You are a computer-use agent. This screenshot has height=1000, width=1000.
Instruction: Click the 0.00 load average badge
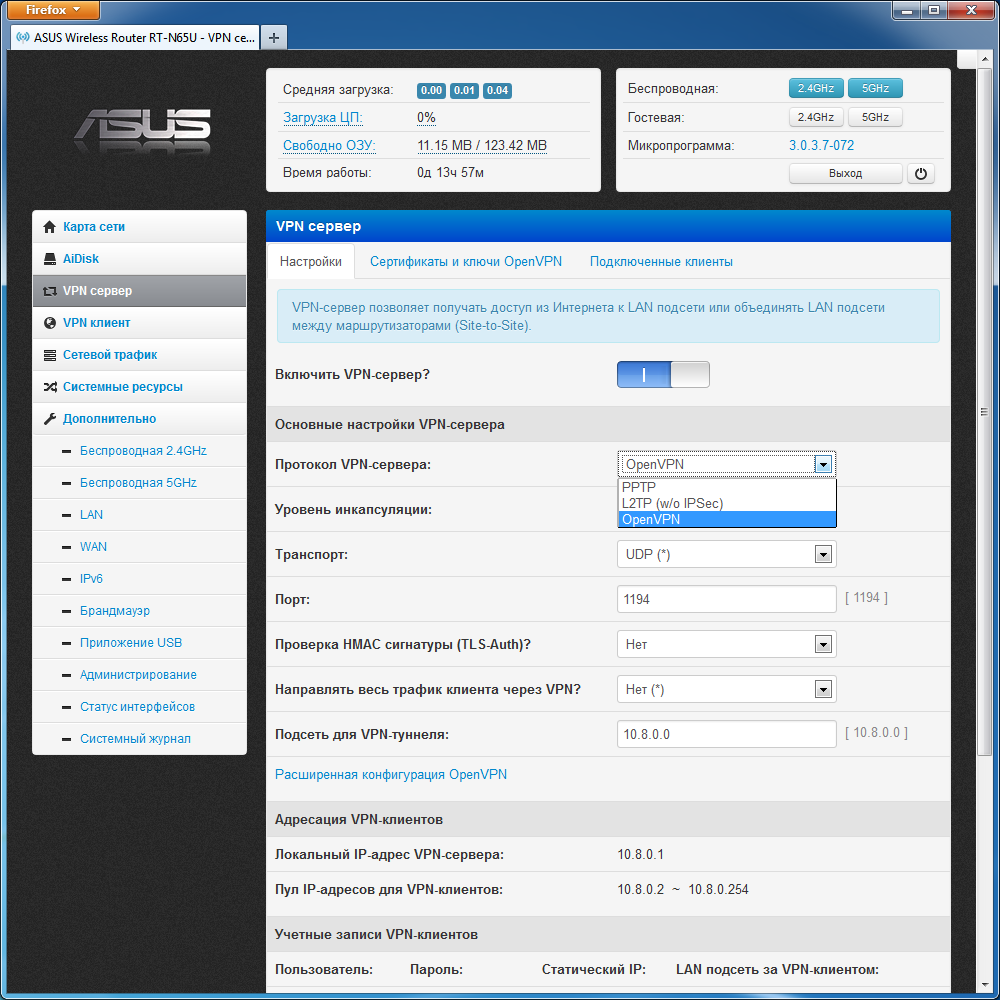pos(432,91)
